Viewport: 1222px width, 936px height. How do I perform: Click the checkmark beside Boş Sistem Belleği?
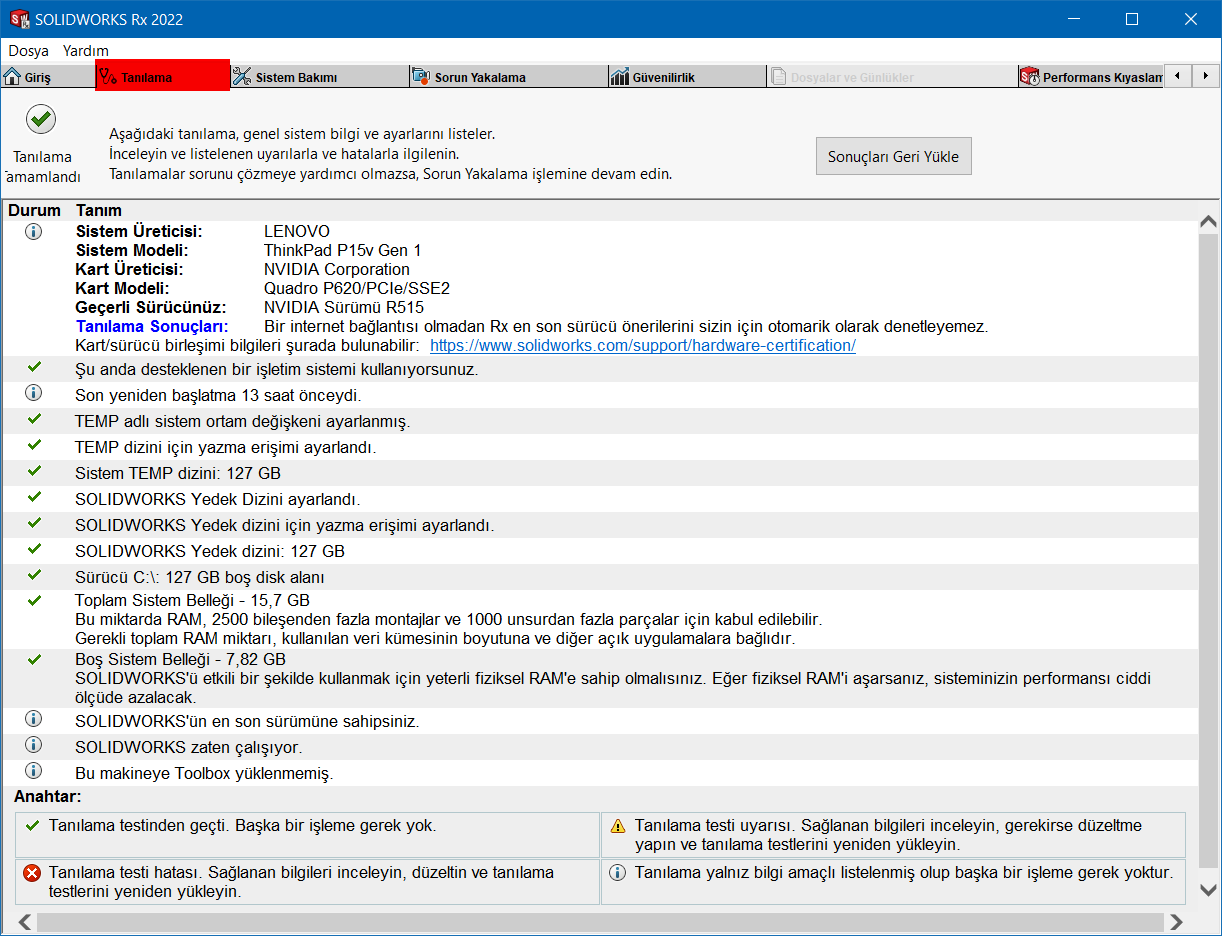click(34, 660)
